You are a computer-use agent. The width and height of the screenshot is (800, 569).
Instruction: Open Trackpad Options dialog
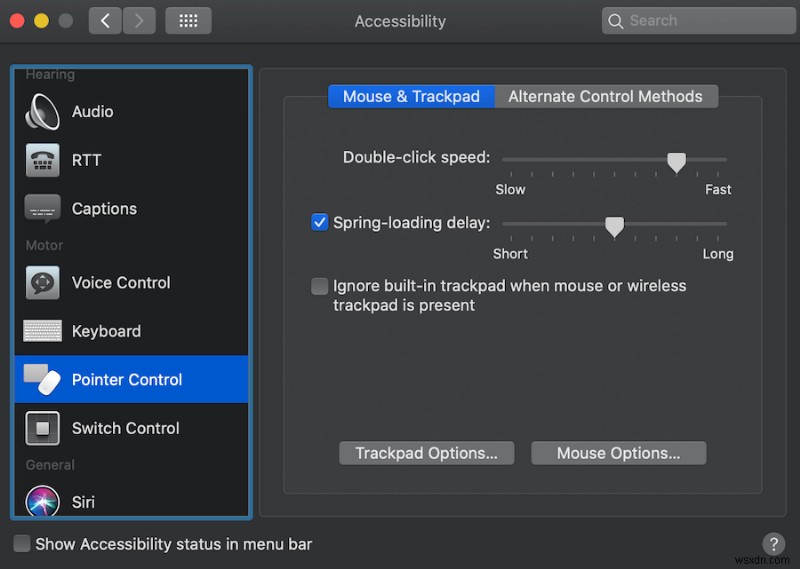click(x=426, y=453)
